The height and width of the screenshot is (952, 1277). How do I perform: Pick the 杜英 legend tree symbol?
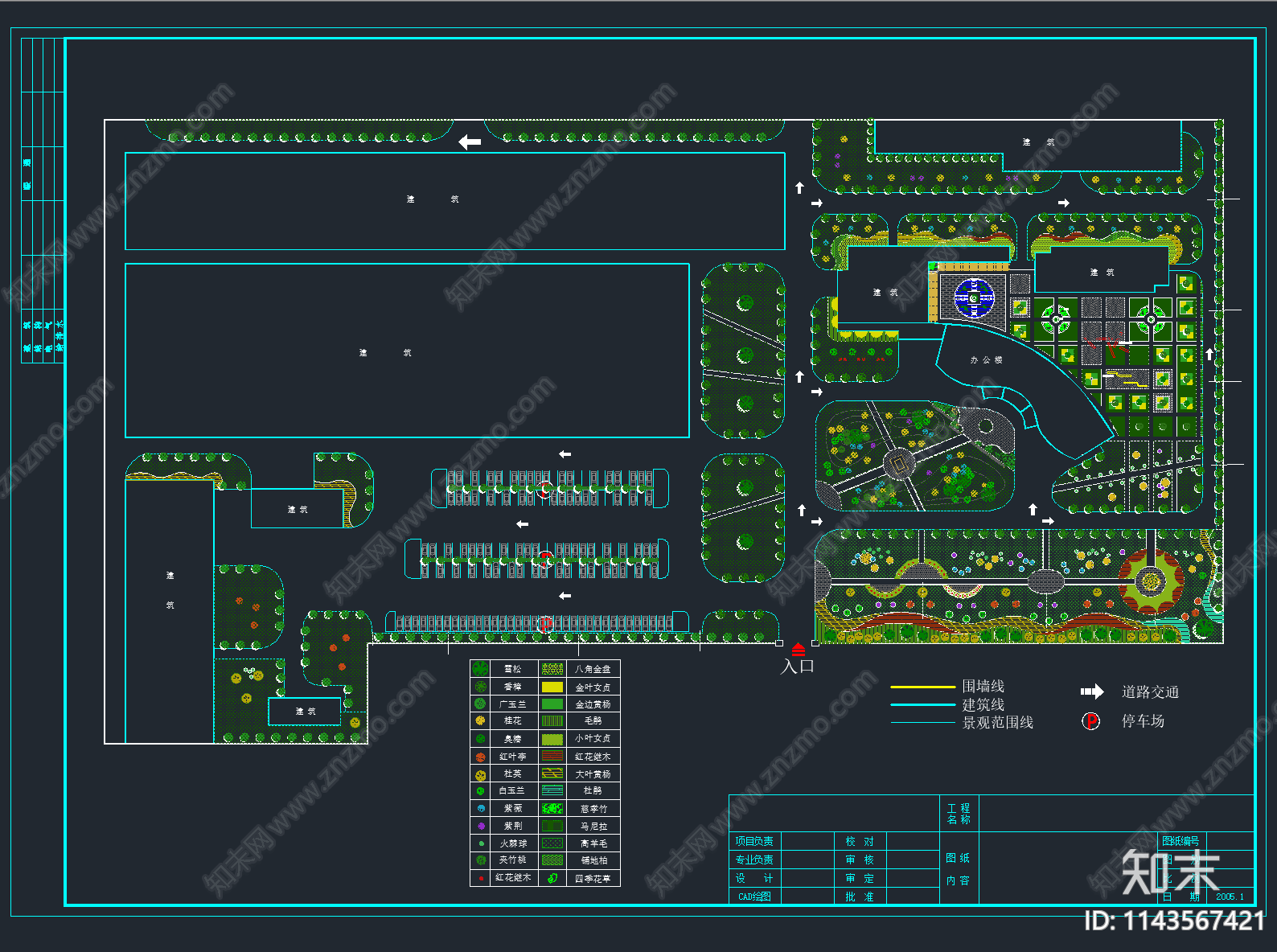tap(480, 775)
